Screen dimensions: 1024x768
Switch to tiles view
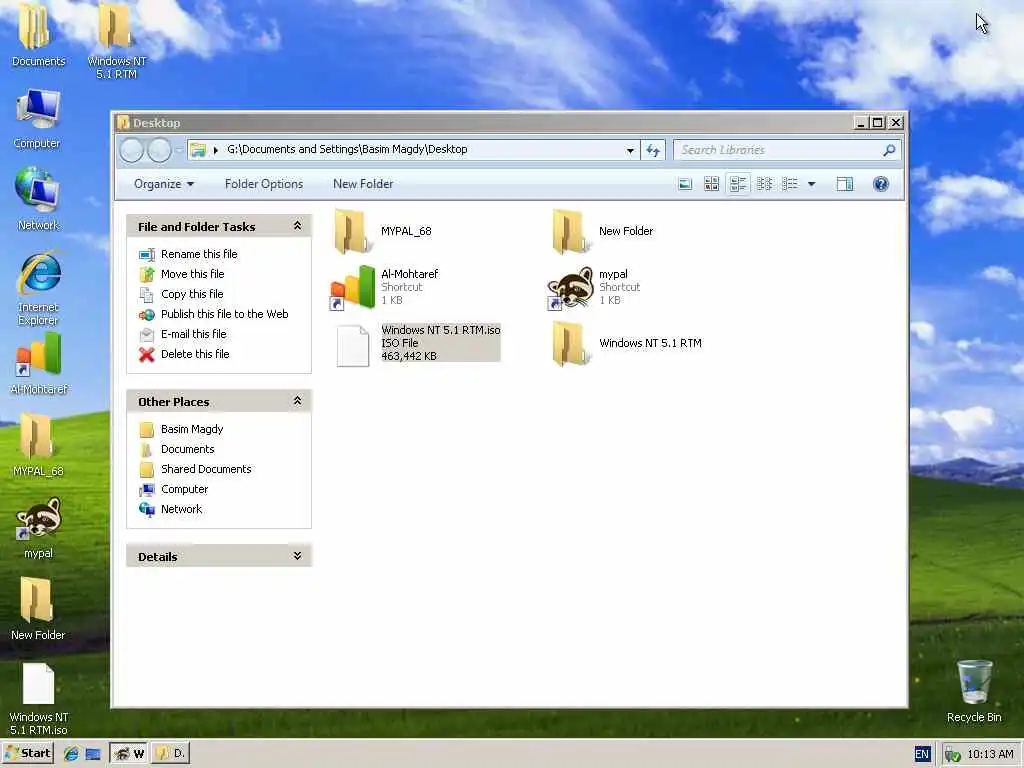coord(738,184)
